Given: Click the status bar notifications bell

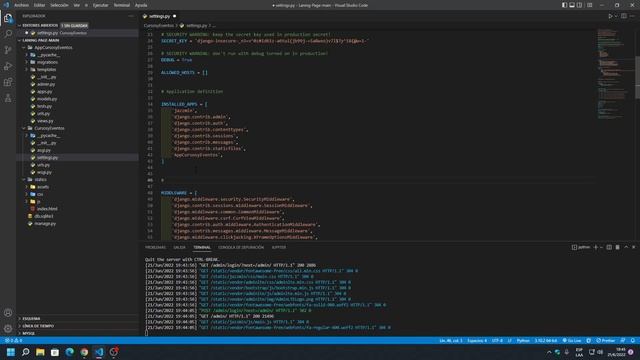Looking at the screenshot, I should click(632, 340).
